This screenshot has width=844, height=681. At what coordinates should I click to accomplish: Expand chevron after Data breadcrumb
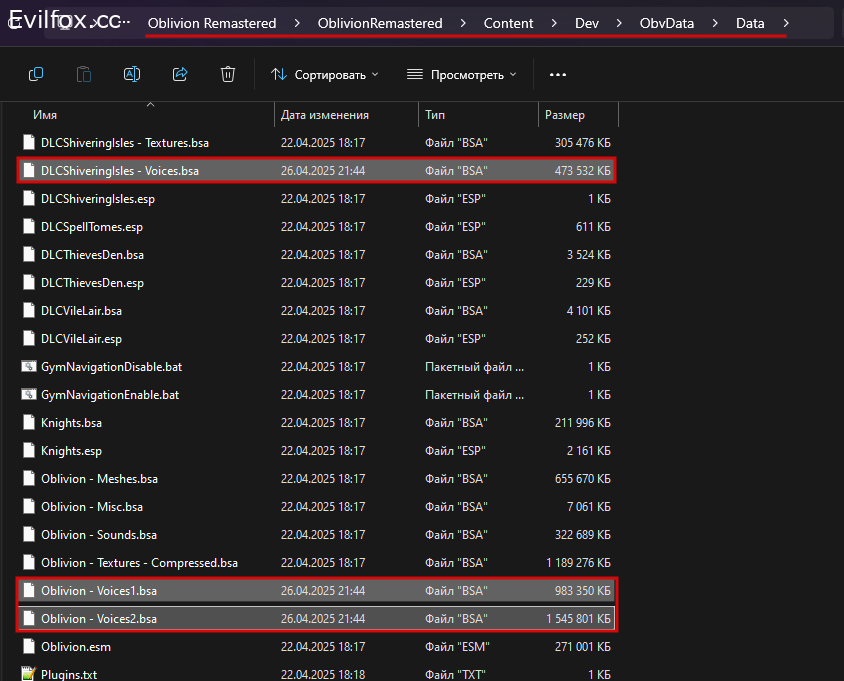coord(786,23)
